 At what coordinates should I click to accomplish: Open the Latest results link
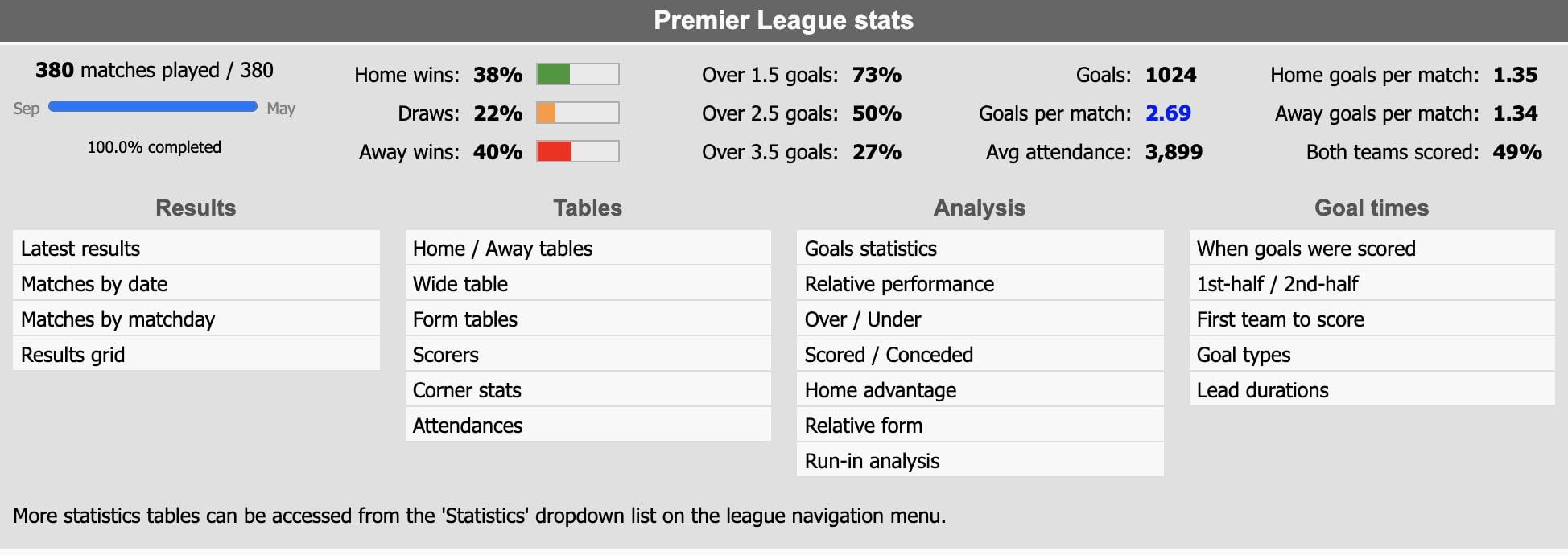[x=196, y=248]
